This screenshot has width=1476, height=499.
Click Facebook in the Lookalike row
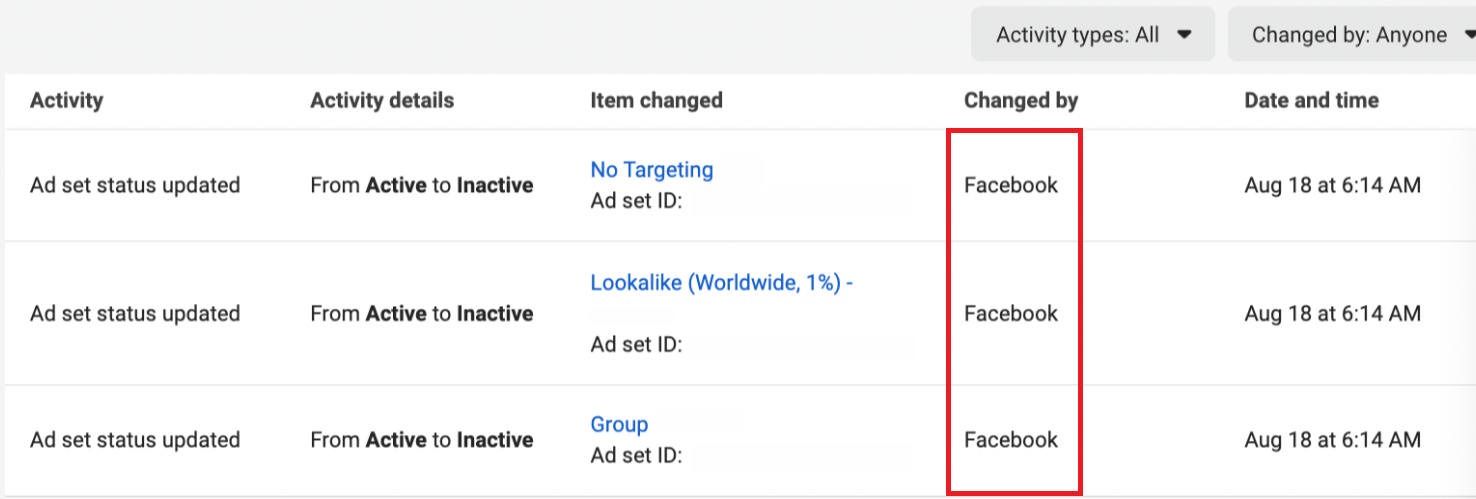point(1011,313)
